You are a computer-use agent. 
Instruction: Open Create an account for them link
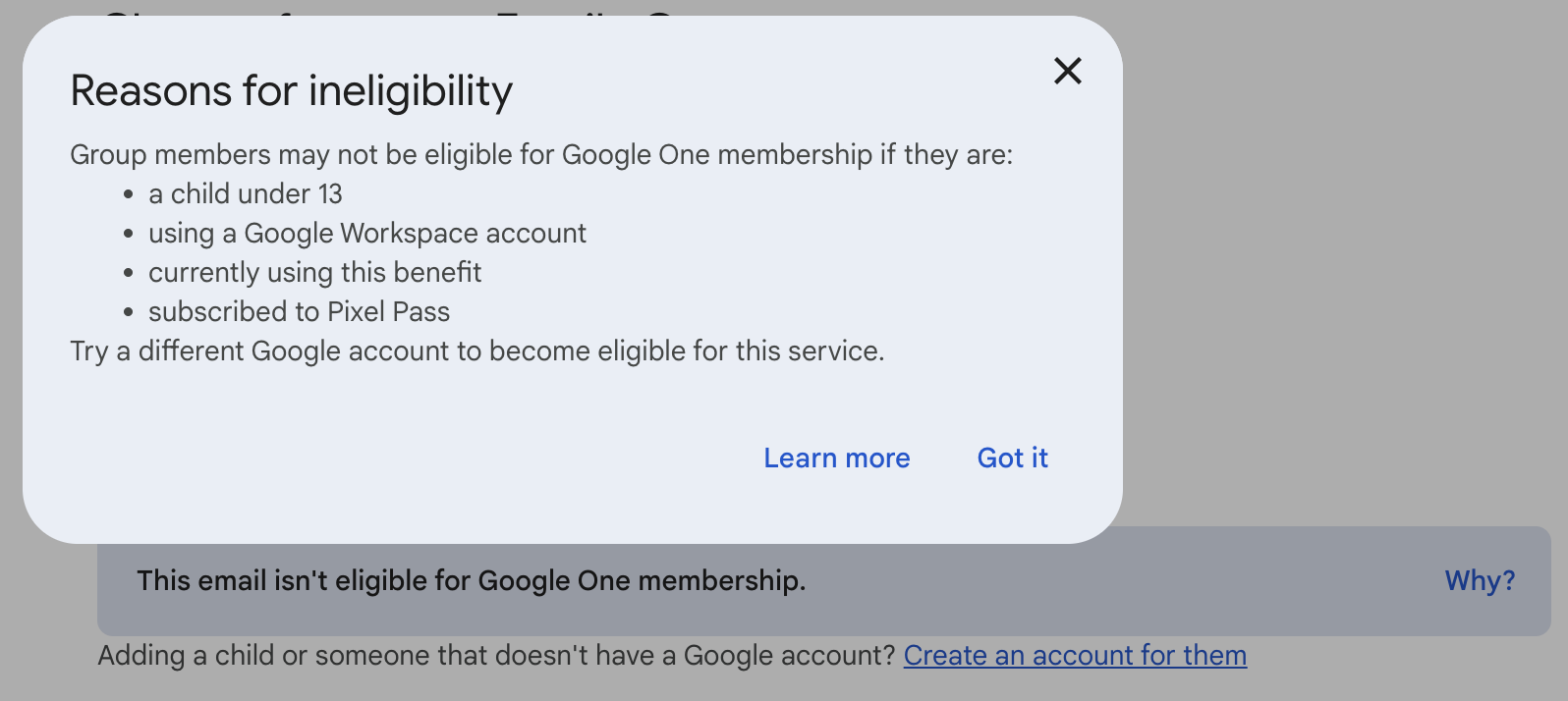(1075, 655)
